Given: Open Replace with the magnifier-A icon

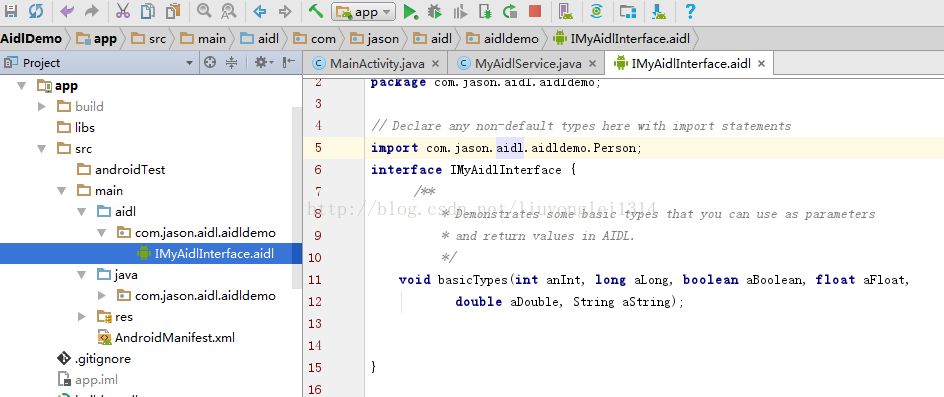Looking at the screenshot, I should click(228, 11).
